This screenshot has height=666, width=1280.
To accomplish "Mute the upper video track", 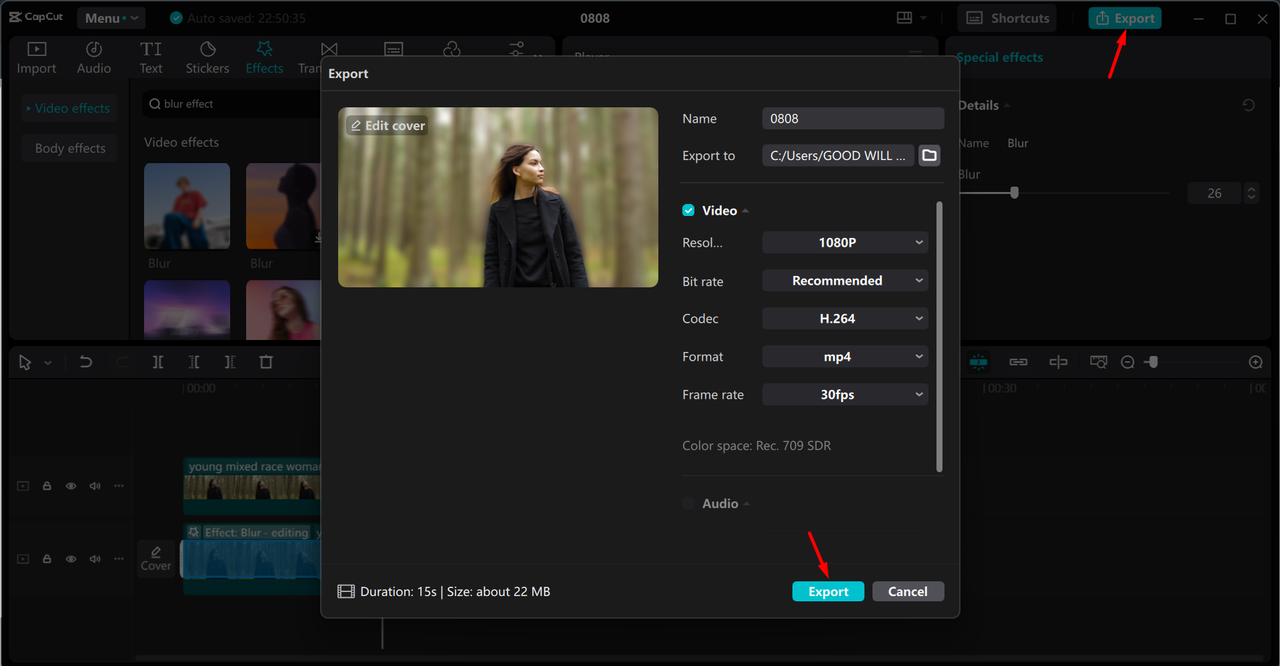I will [95, 486].
